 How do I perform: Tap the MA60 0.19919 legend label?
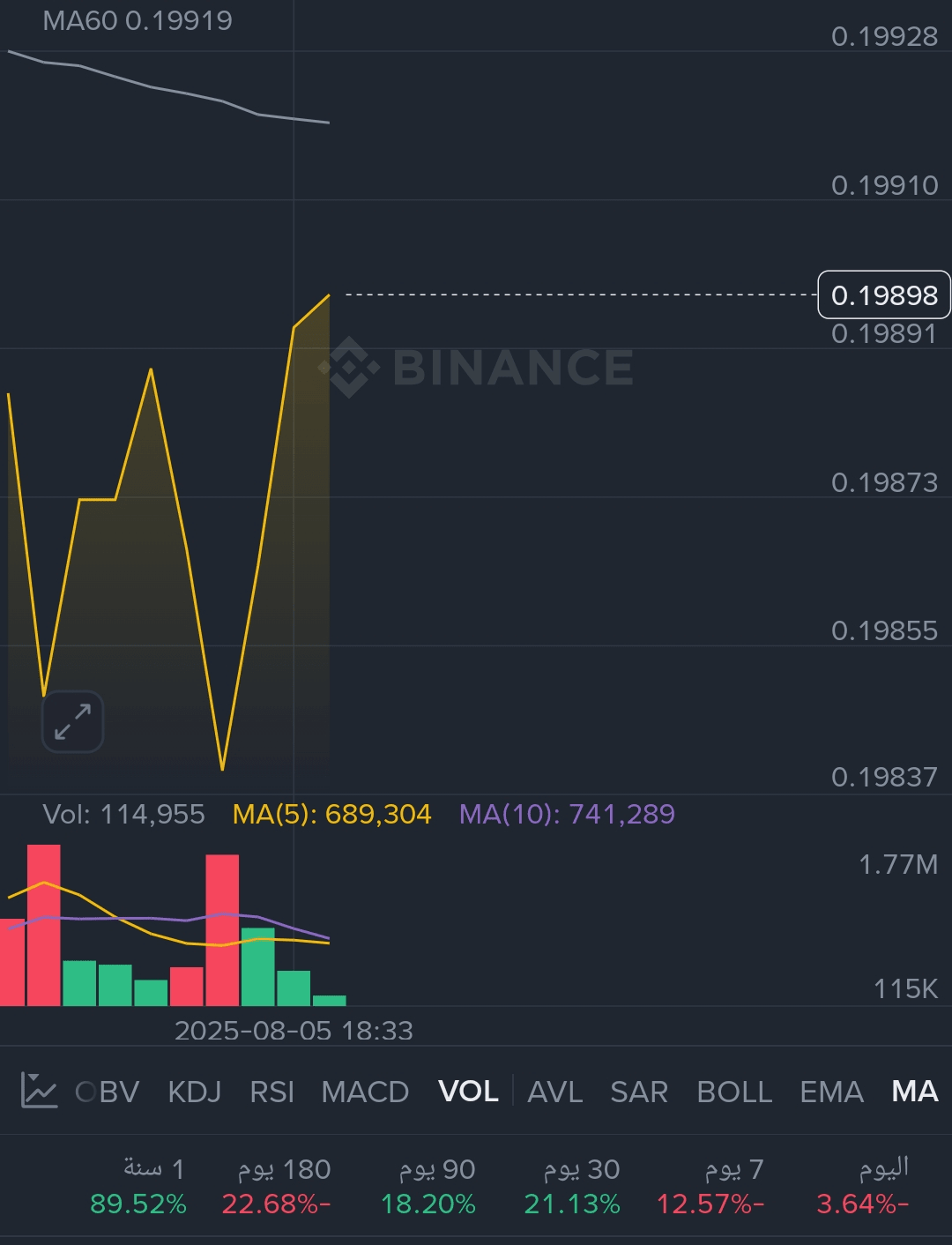coord(138,20)
